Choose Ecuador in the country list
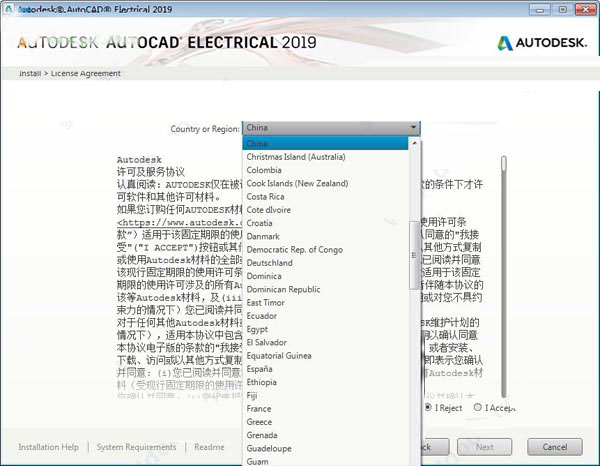The height and width of the screenshot is (466, 600). [326, 316]
